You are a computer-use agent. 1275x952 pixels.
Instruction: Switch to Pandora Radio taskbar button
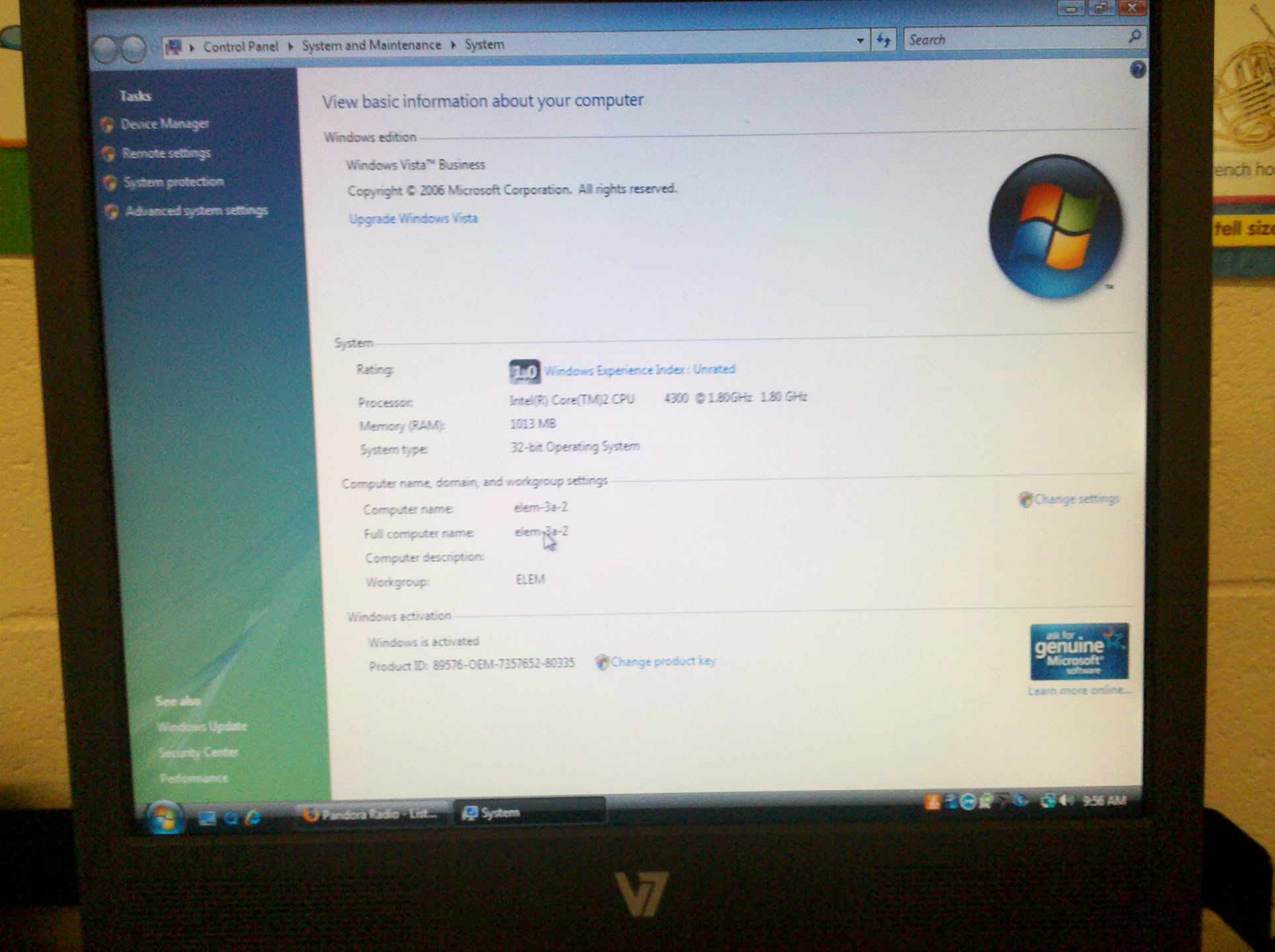tap(372, 814)
